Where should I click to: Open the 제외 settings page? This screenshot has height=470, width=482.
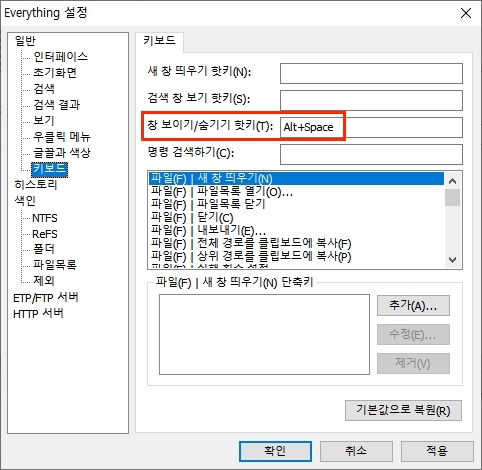click(43, 281)
